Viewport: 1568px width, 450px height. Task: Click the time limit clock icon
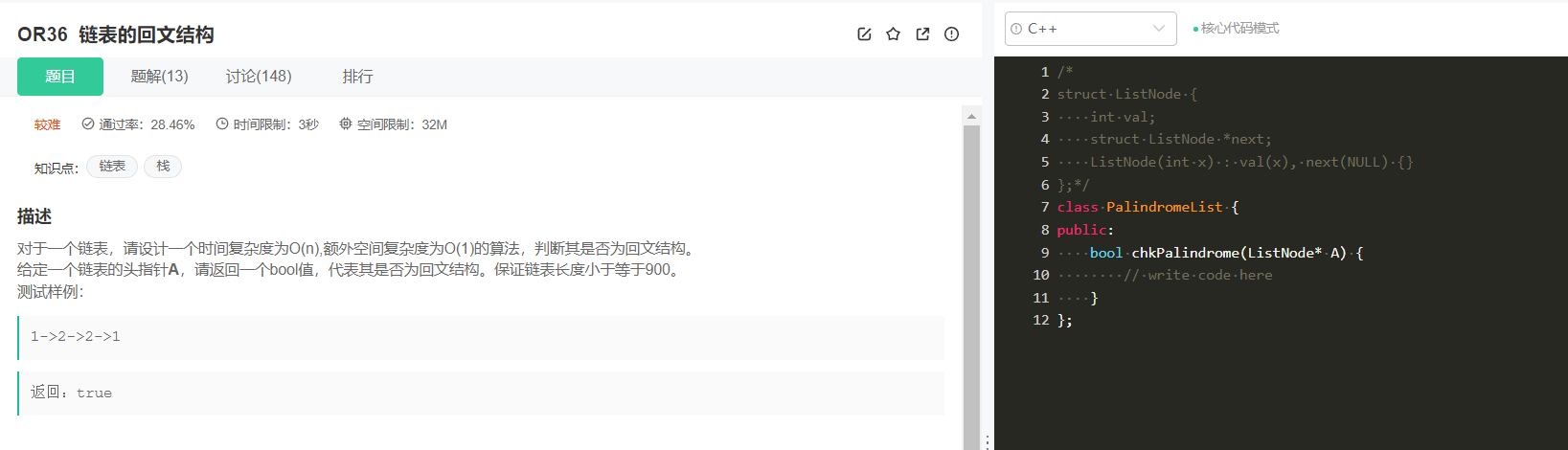pyautogui.click(x=222, y=124)
